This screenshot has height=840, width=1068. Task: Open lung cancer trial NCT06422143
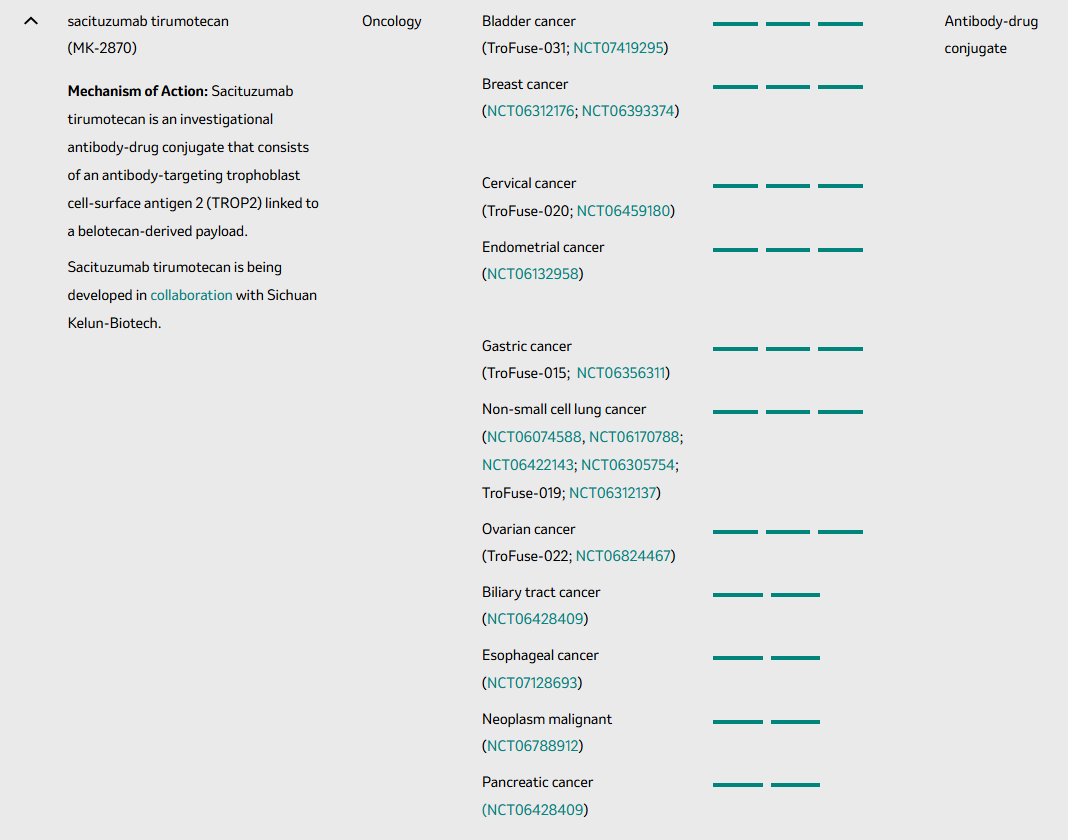[528, 465]
